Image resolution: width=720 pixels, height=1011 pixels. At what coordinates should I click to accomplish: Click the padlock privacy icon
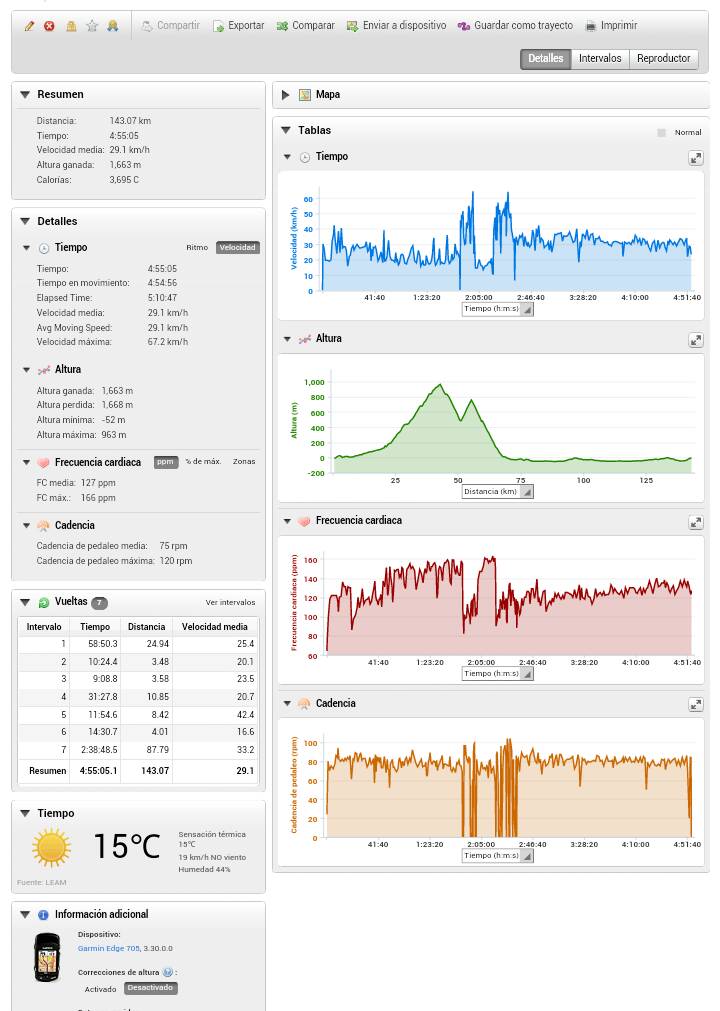pyautogui.click(x=71, y=26)
